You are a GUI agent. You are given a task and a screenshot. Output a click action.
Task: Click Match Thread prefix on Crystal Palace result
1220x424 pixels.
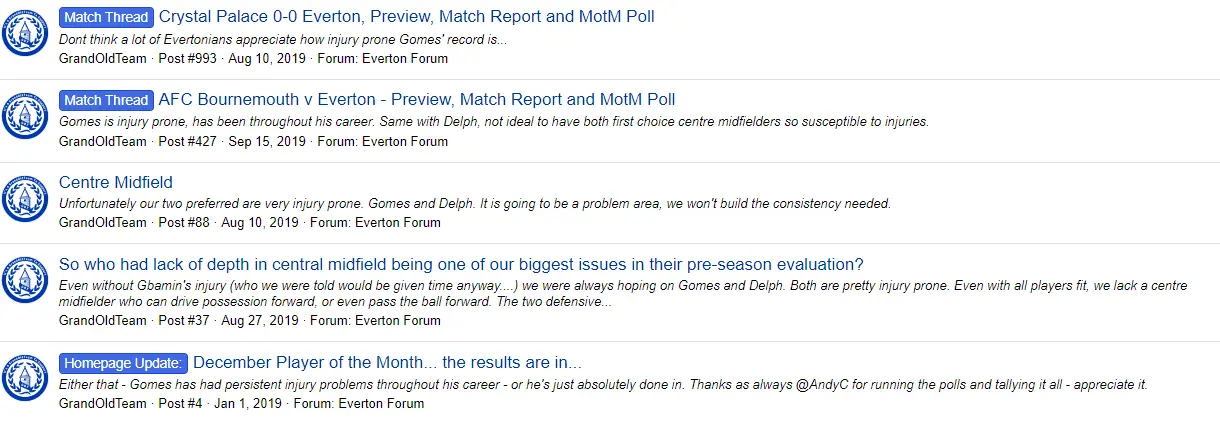coord(106,17)
